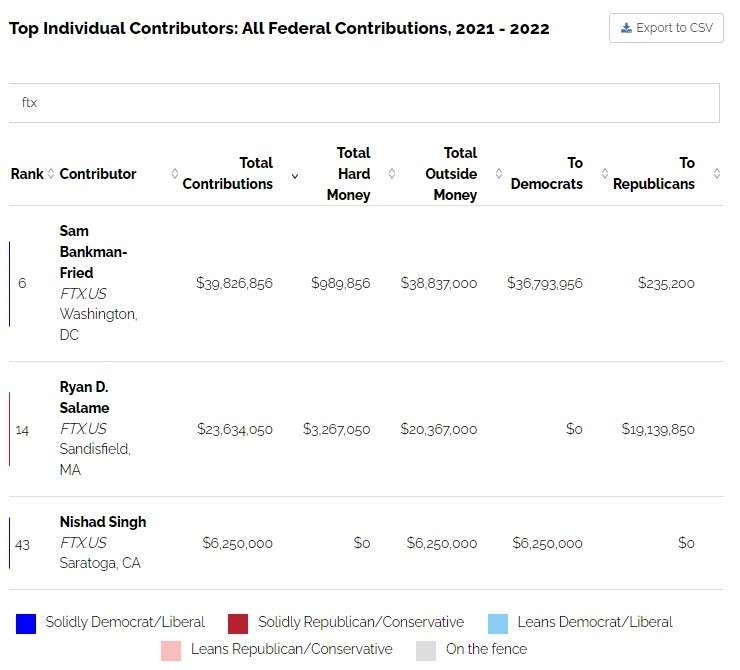Image resolution: width=740 pixels, height=670 pixels.
Task: Sort by Total Contributions column
Action: tap(227, 174)
